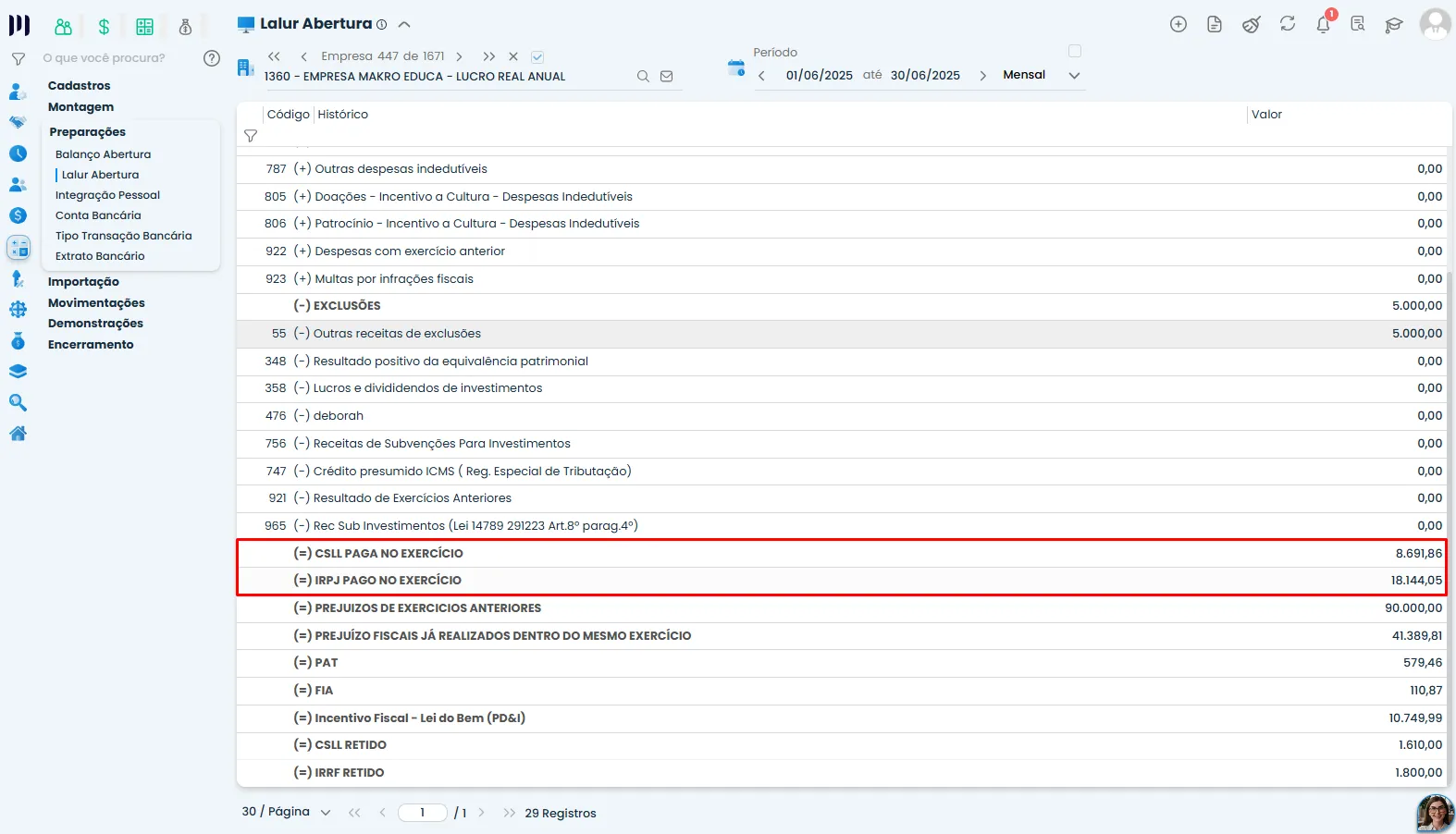Open the Cadastros menu

79,86
